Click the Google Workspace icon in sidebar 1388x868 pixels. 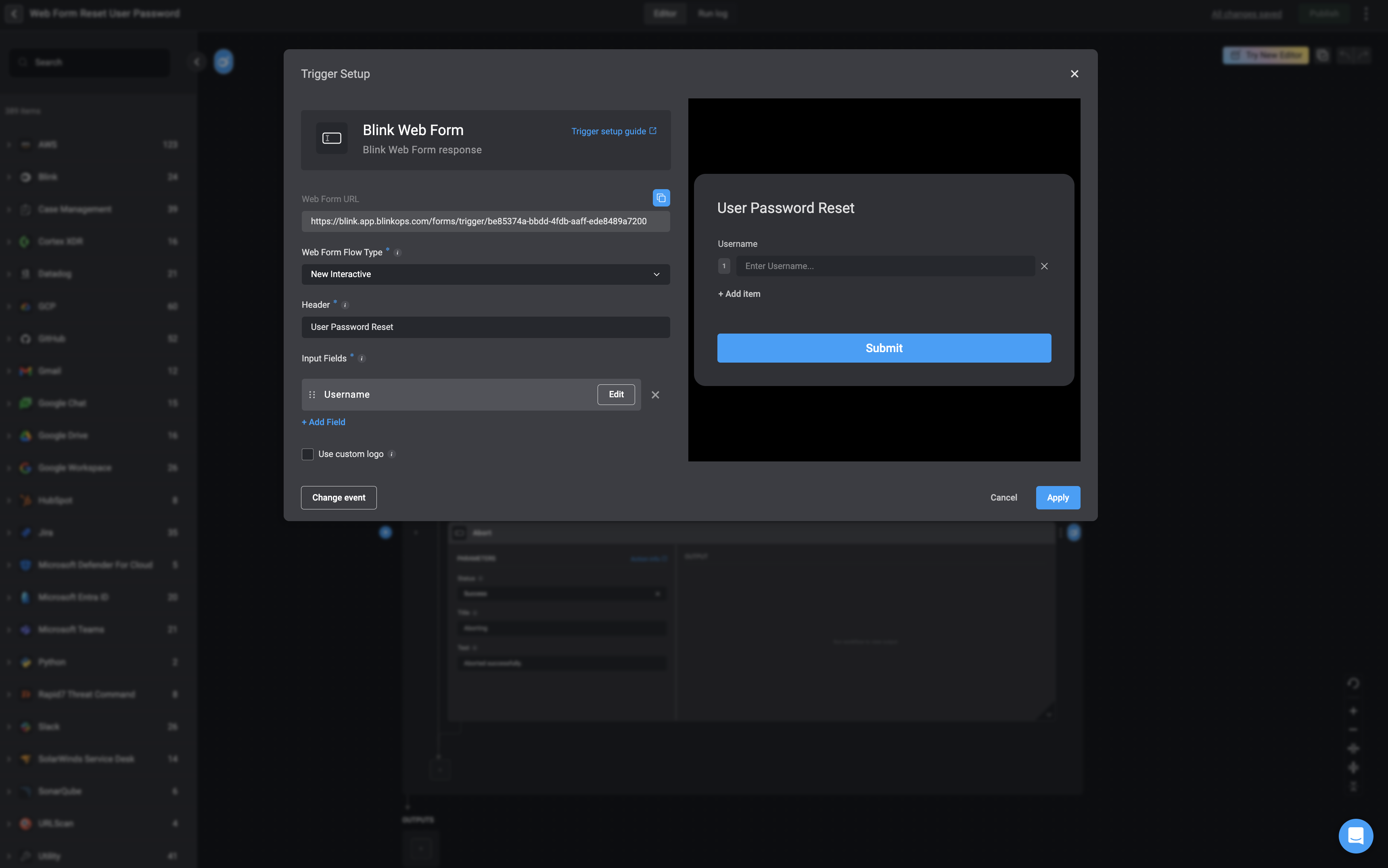click(25, 468)
